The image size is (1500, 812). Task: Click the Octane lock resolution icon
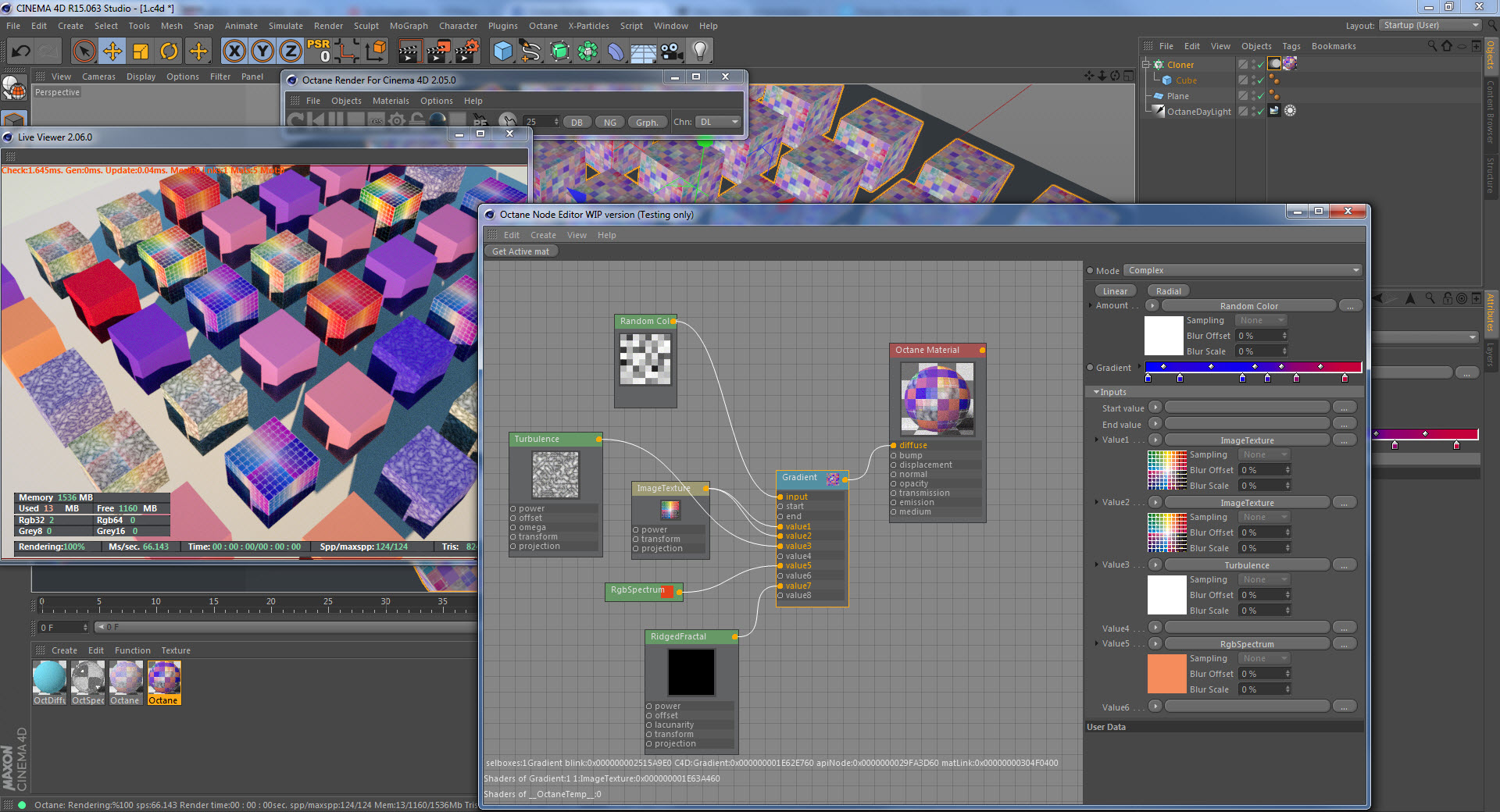point(417,121)
